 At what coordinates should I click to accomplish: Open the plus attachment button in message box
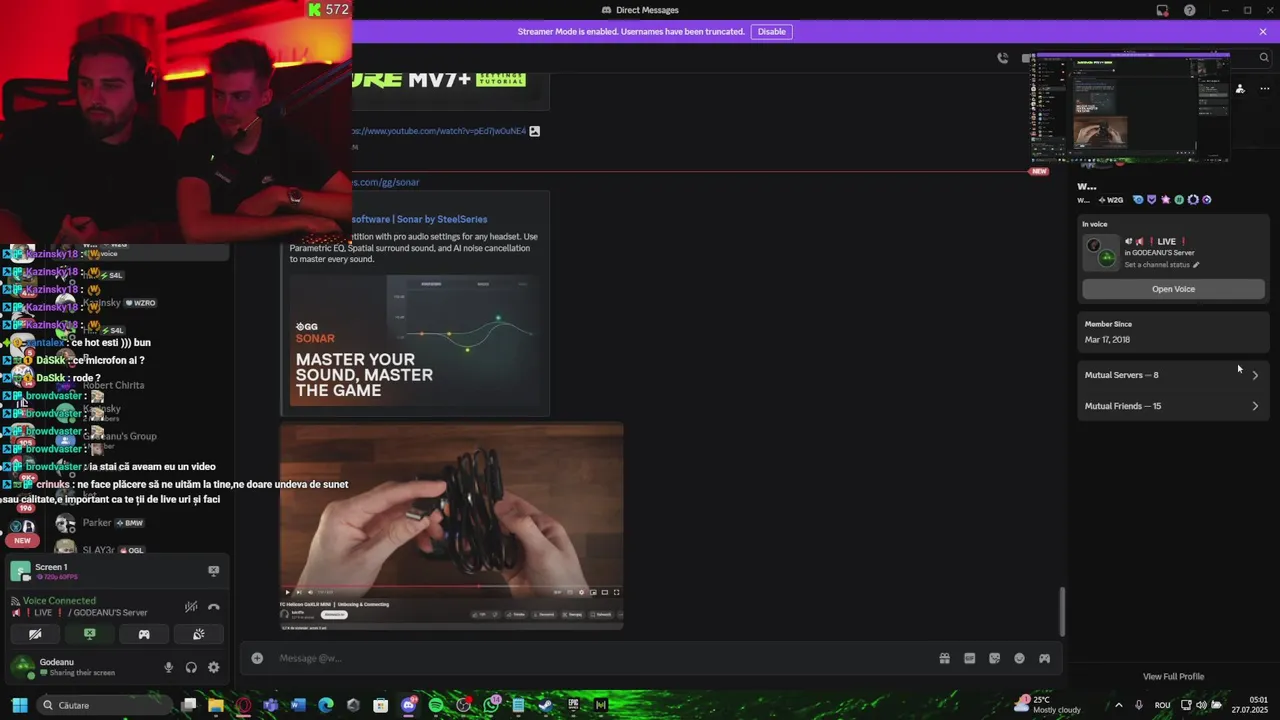pyautogui.click(x=257, y=658)
